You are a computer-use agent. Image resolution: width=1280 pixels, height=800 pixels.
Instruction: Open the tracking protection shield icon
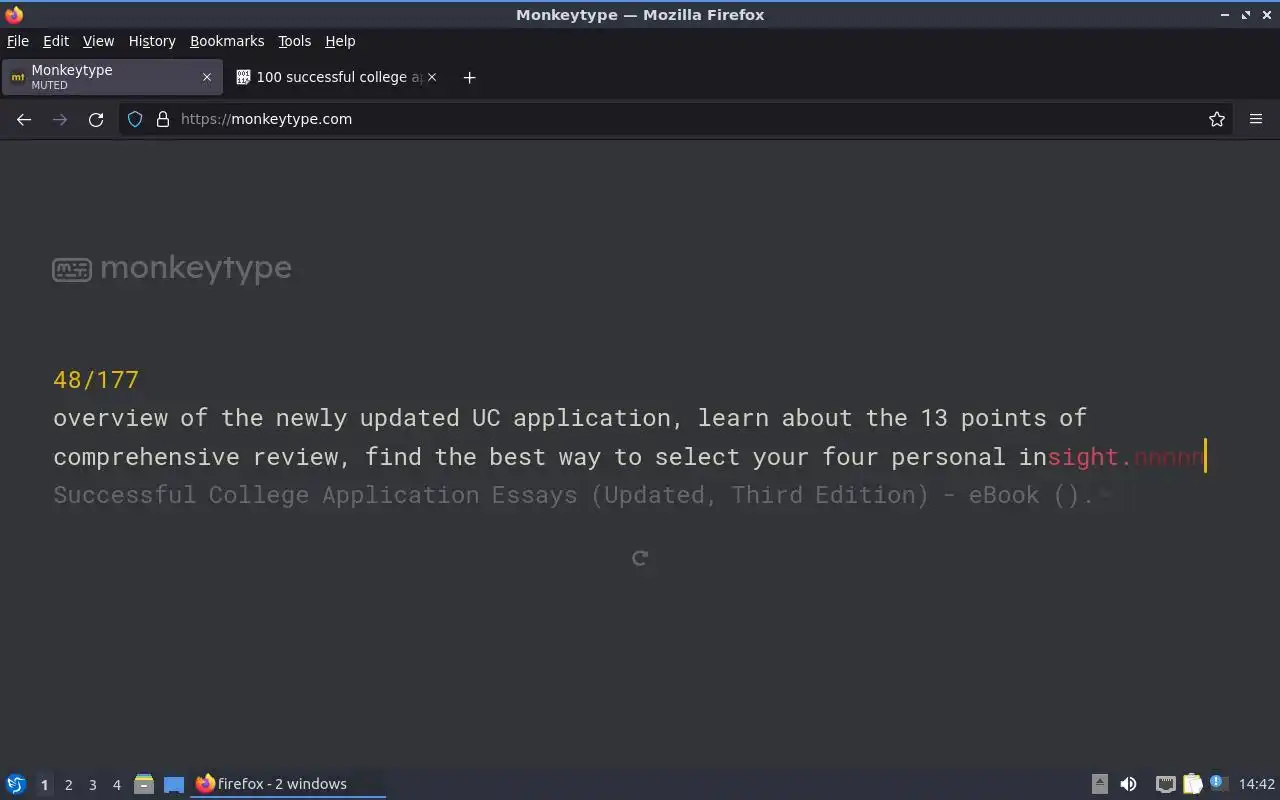pyautogui.click(x=135, y=119)
